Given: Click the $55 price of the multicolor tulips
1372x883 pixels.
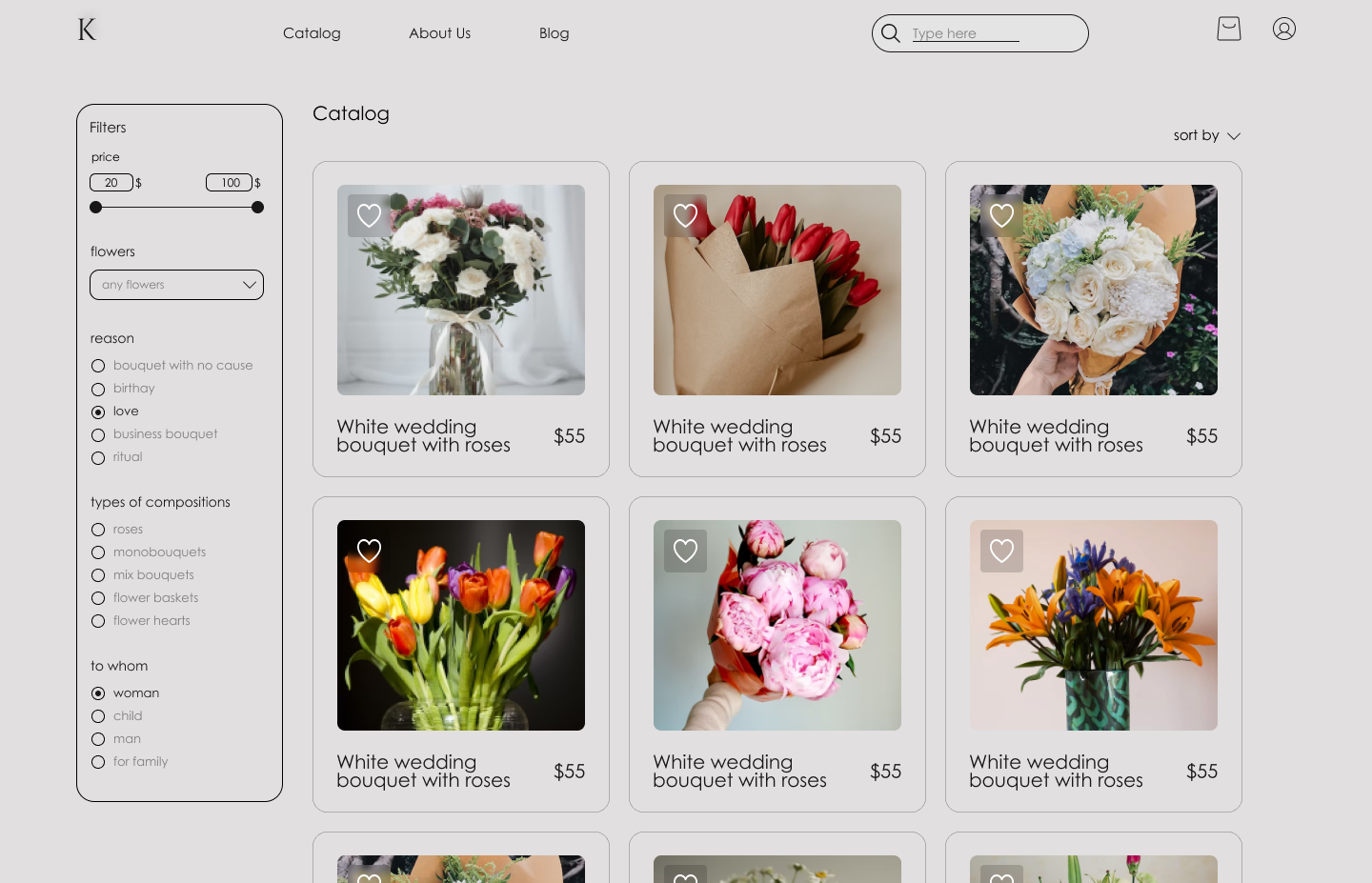Looking at the screenshot, I should (x=570, y=772).
